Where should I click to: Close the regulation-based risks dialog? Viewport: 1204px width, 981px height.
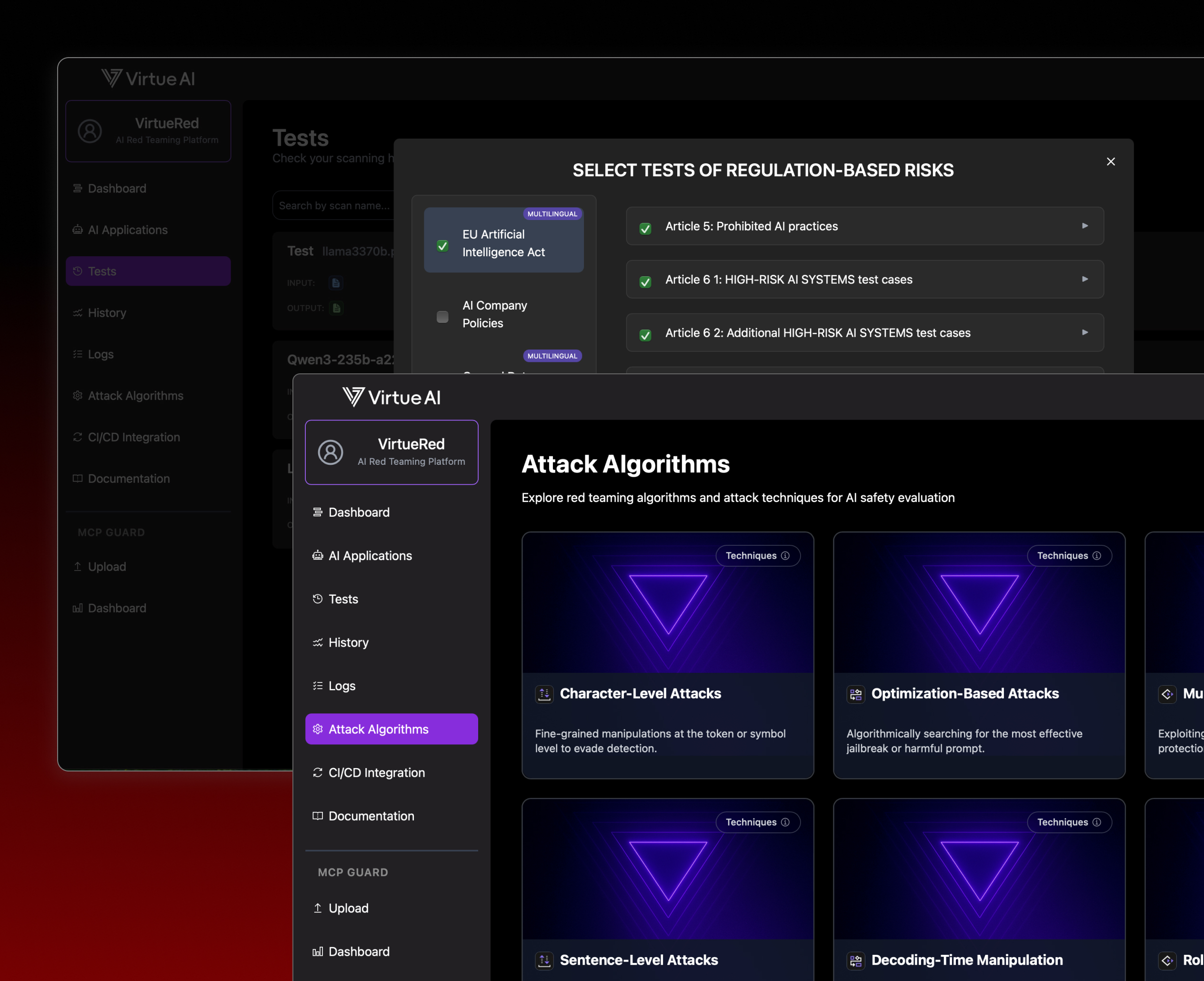coord(1110,161)
